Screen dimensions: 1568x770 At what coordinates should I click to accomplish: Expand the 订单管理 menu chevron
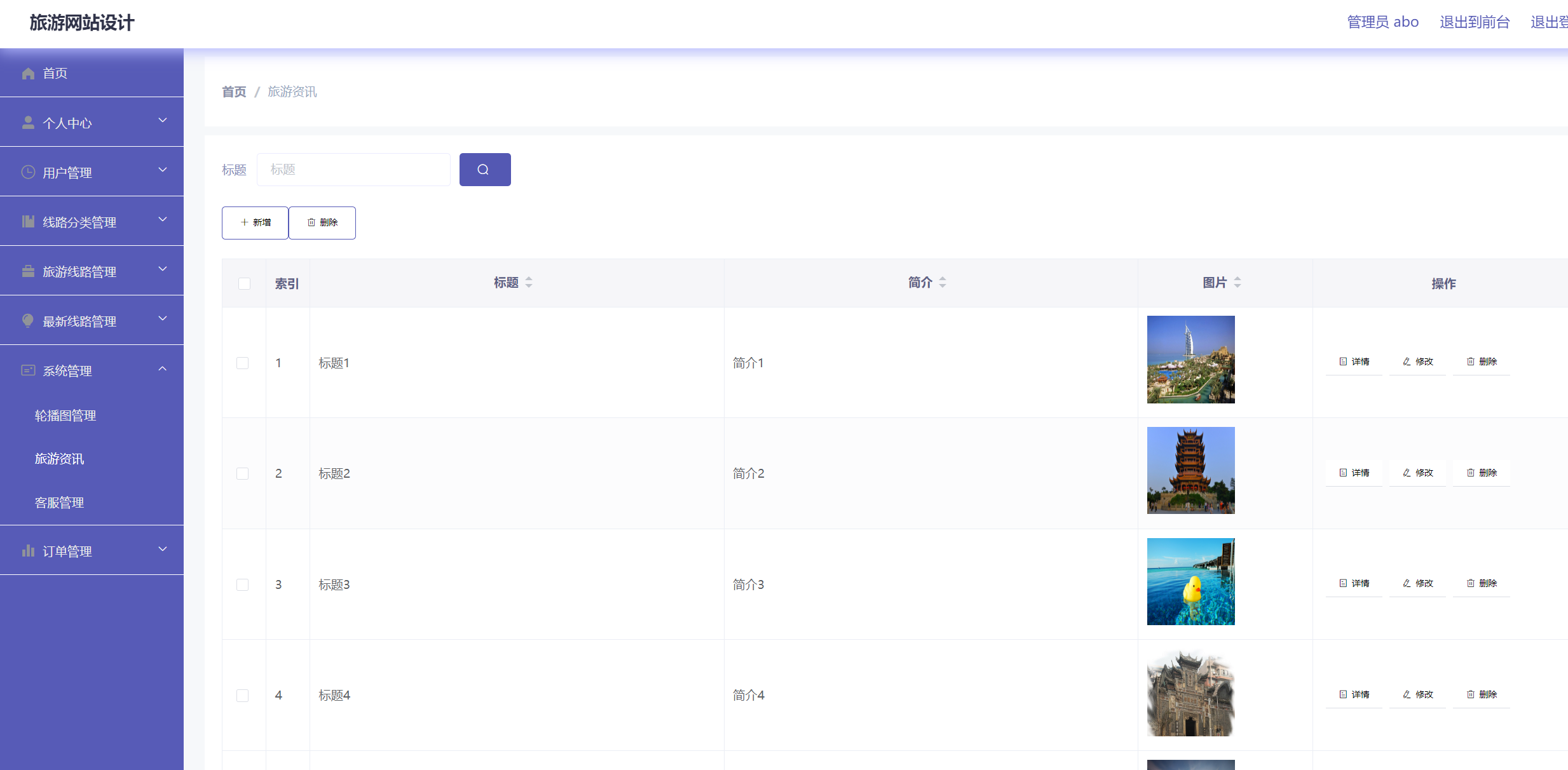163,549
